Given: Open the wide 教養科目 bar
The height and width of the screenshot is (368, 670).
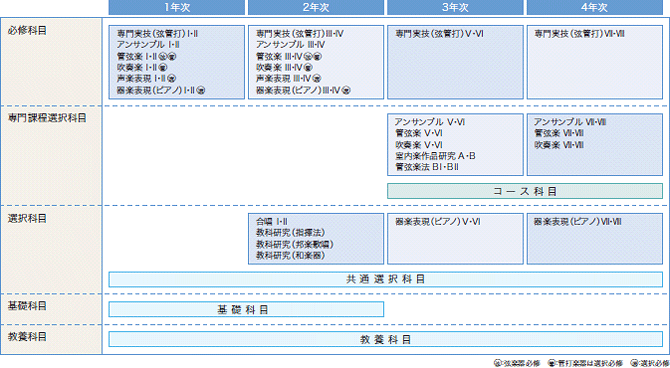Looking at the screenshot, I should tap(386, 339).
